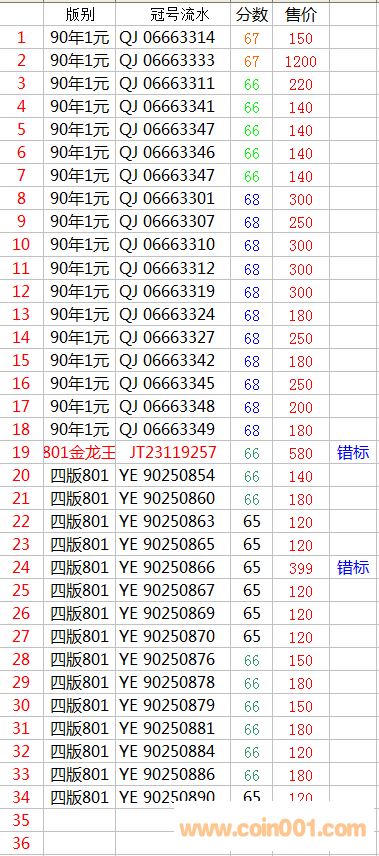Click the 1200 price cell
This screenshot has height=856, width=379.
[x=301, y=61]
